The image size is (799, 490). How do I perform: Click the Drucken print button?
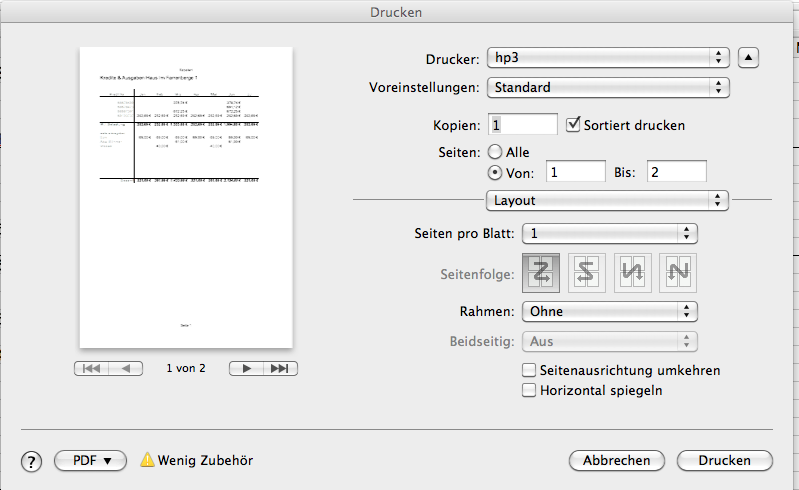point(725,460)
